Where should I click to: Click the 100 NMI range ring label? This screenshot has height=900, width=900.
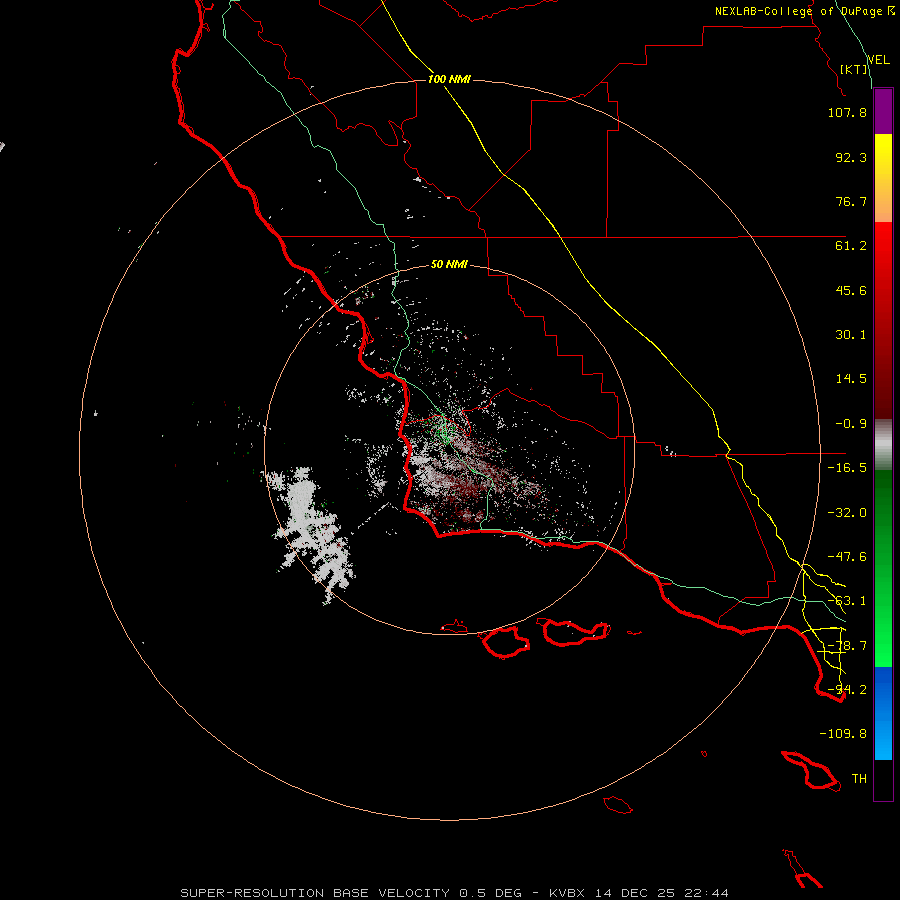coord(449,79)
